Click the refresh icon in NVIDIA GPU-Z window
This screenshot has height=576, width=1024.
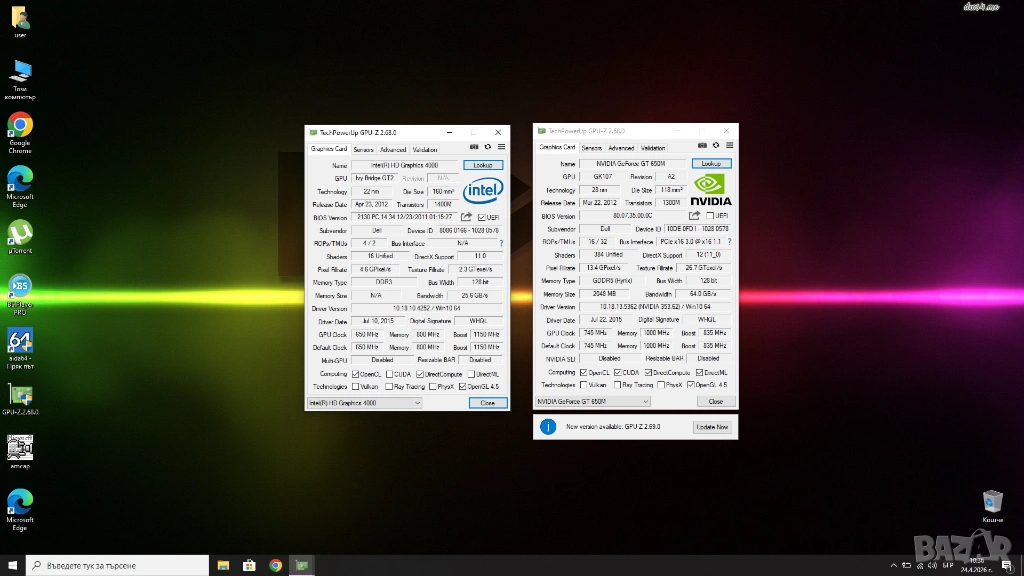pyautogui.click(x=714, y=147)
